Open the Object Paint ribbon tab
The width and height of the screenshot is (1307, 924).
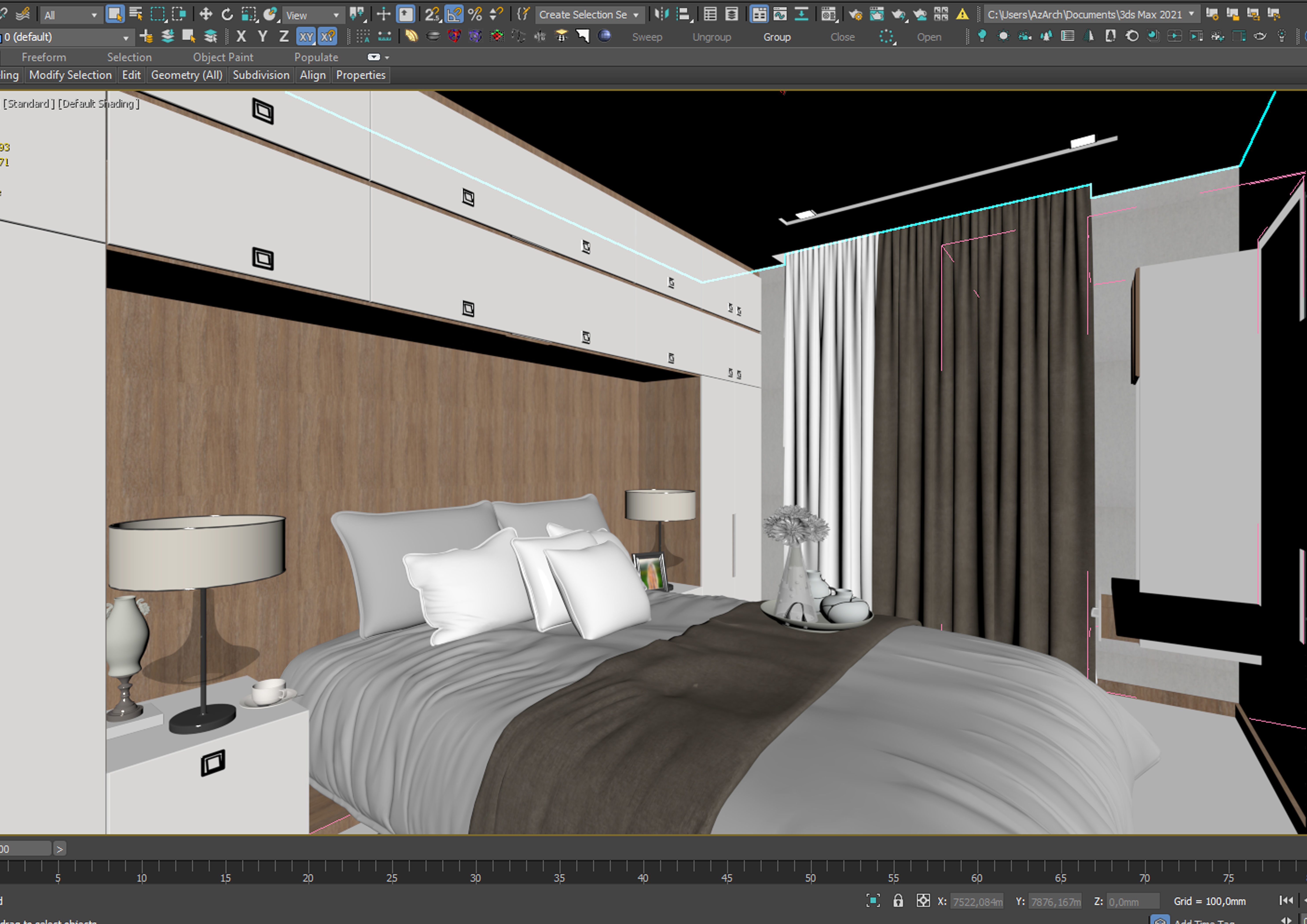click(x=223, y=57)
